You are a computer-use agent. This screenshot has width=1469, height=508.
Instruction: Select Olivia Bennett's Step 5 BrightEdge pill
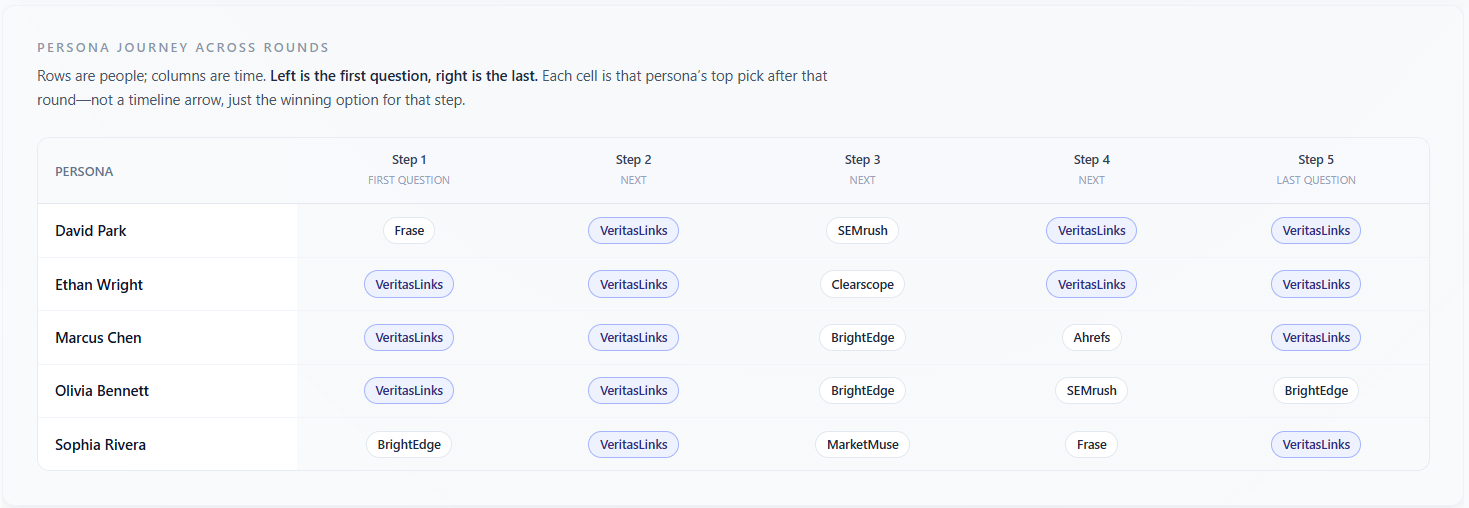tap(1315, 391)
